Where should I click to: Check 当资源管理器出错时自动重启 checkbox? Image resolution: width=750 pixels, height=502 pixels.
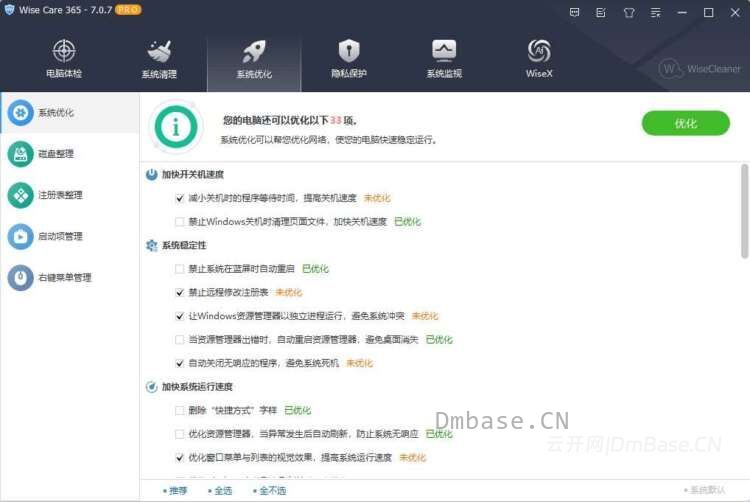(179, 339)
